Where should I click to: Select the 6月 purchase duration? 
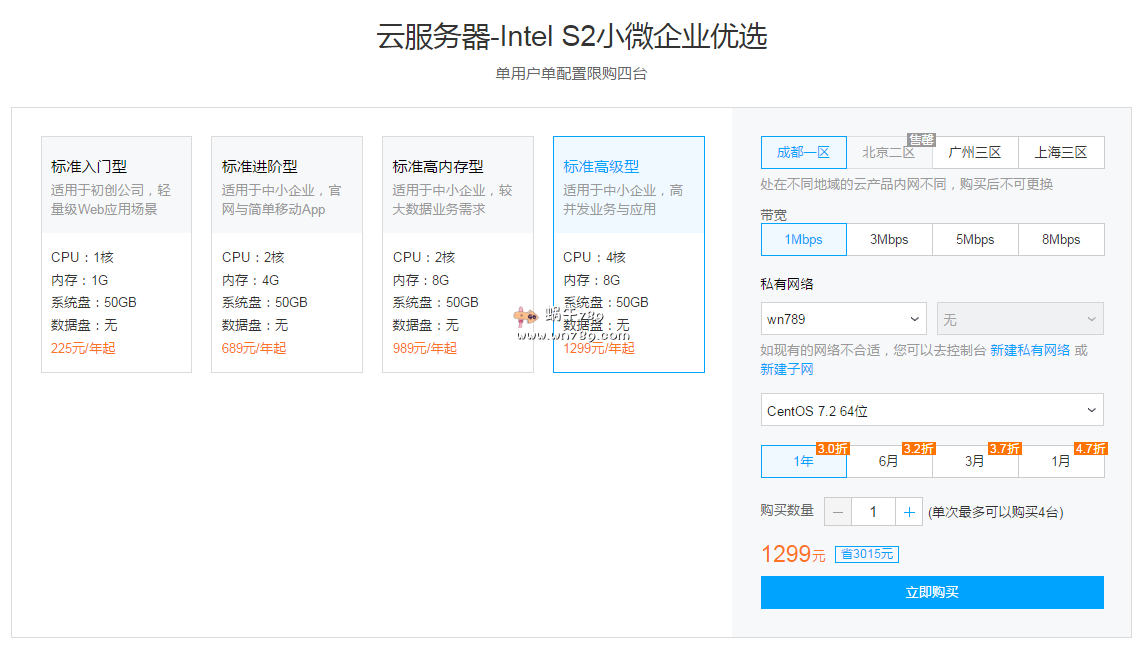889,462
